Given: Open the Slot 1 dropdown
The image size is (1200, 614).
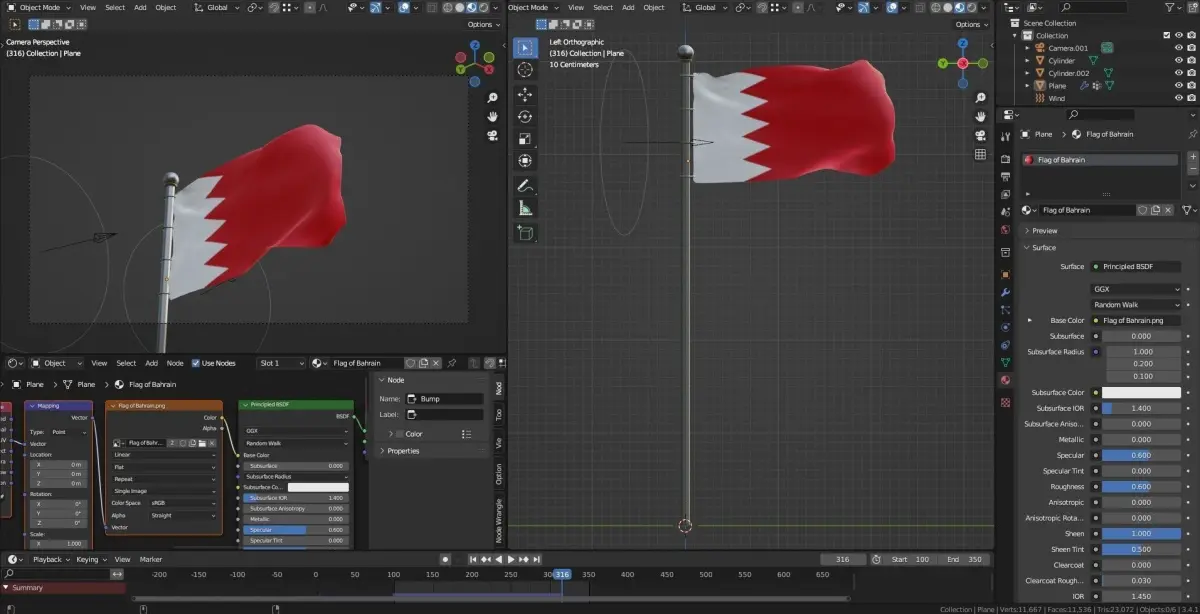Looking at the screenshot, I should [x=281, y=363].
